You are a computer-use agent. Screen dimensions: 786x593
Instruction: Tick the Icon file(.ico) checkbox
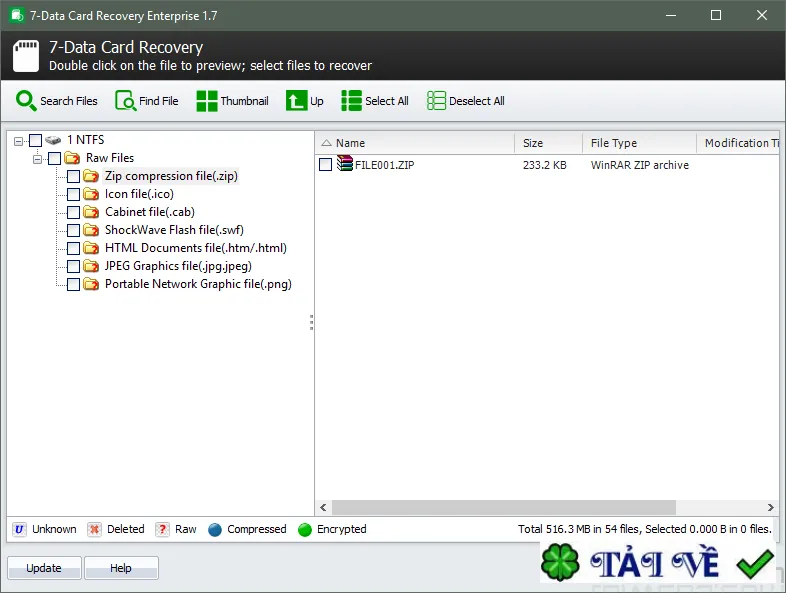74,194
